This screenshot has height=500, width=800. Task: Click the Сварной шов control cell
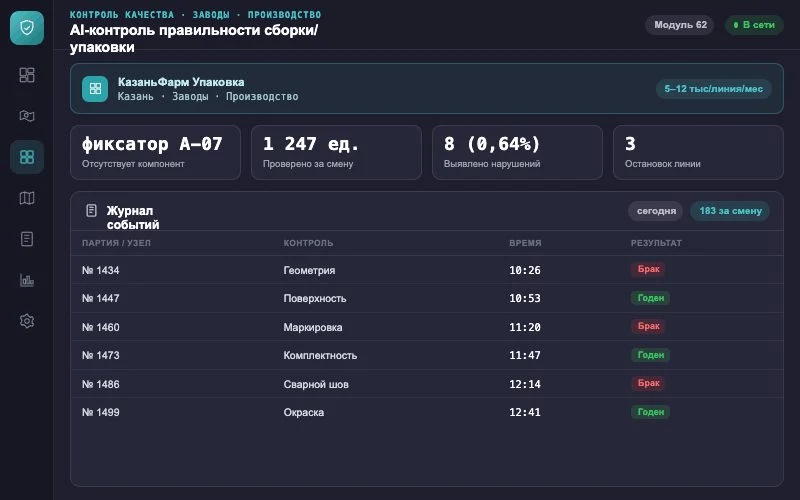pyautogui.click(x=316, y=384)
